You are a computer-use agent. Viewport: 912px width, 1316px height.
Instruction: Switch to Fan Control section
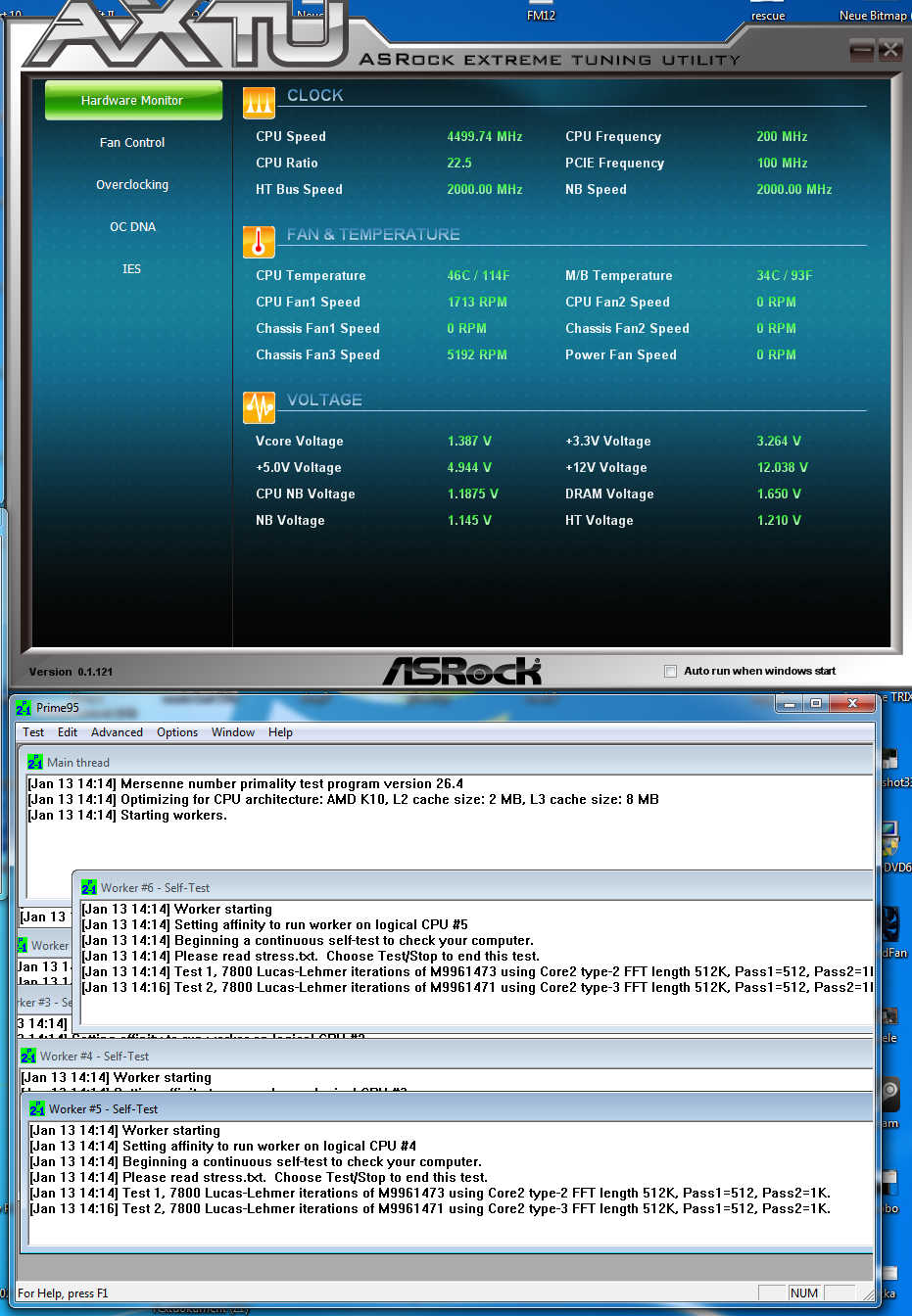pyautogui.click(x=132, y=142)
